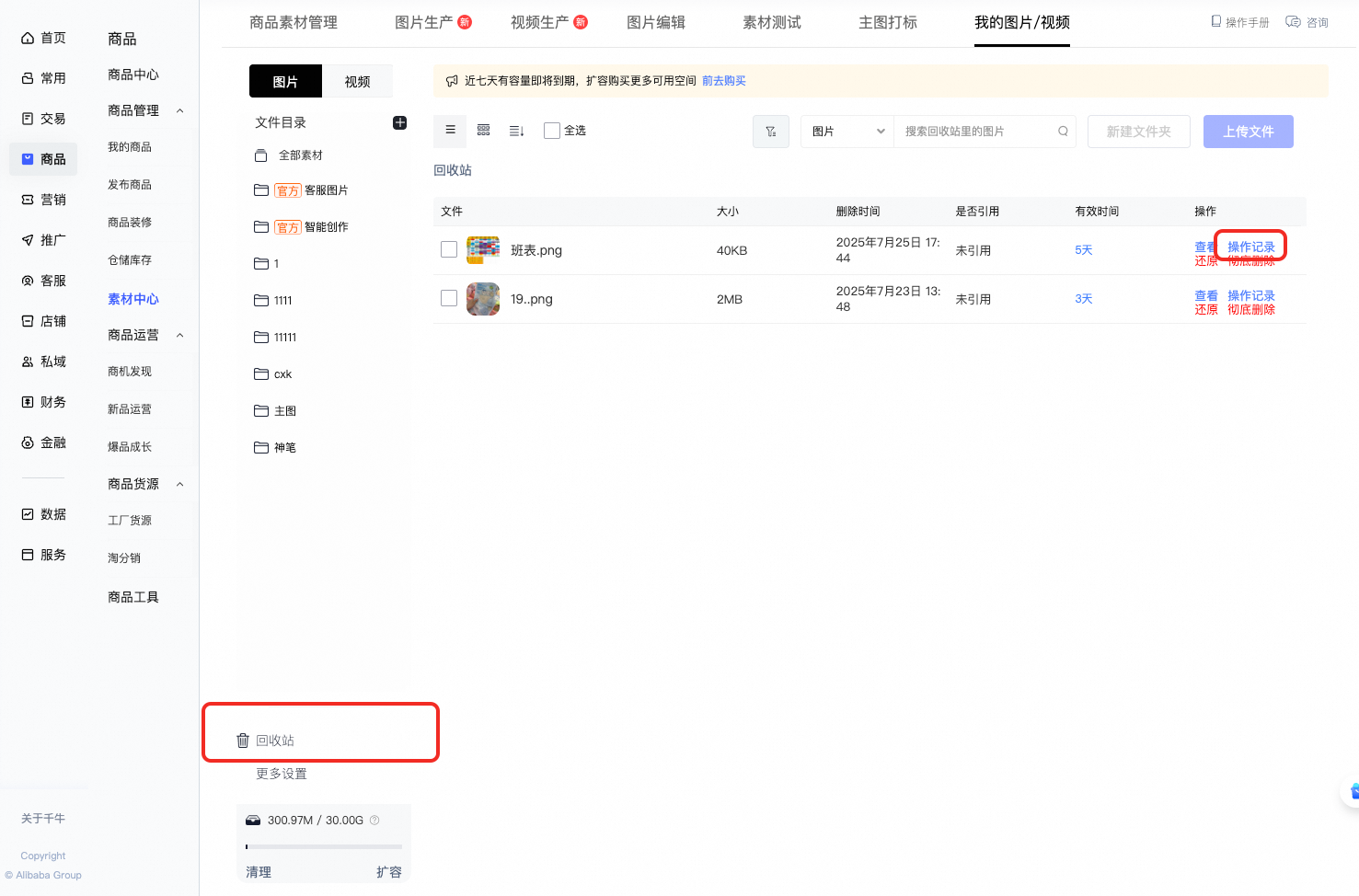1359x896 pixels.
Task: Open the 图片 type dropdown
Action: (x=847, y=132)
